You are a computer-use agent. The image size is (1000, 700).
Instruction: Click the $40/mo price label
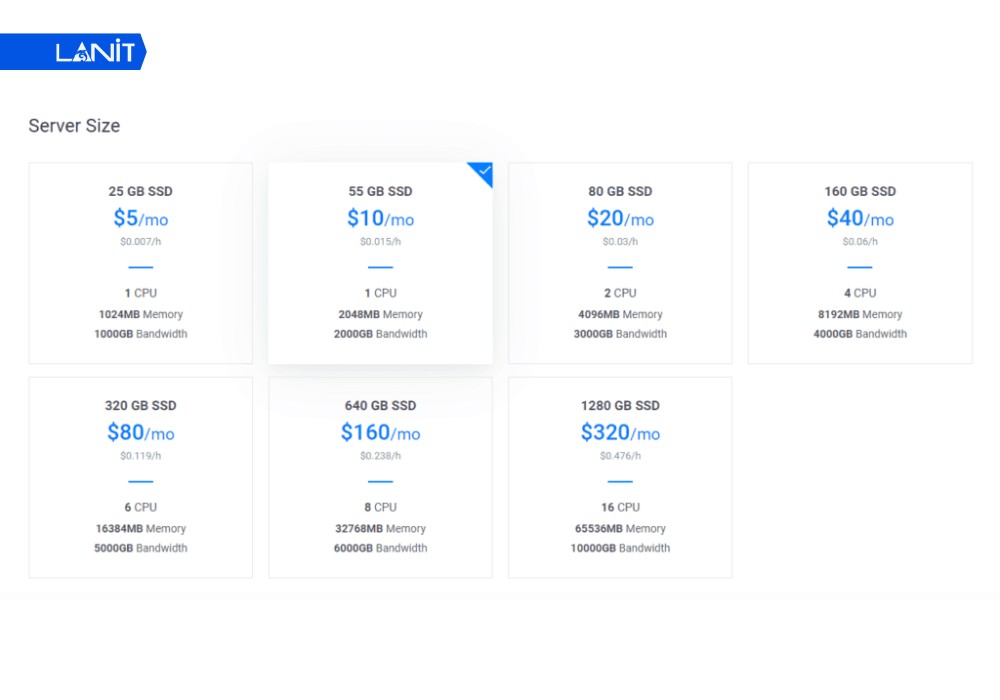[x=860, y=218]
